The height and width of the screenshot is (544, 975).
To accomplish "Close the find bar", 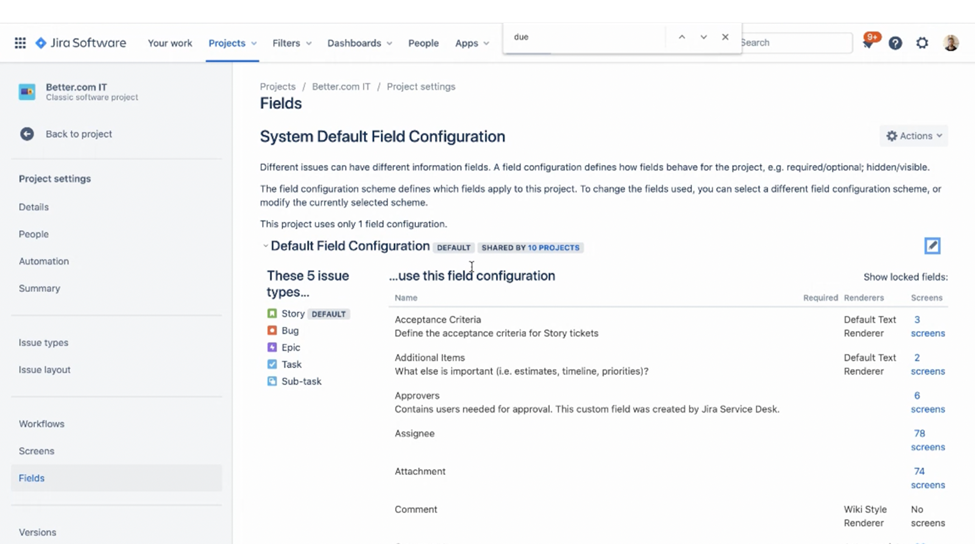I will [725, 37].
